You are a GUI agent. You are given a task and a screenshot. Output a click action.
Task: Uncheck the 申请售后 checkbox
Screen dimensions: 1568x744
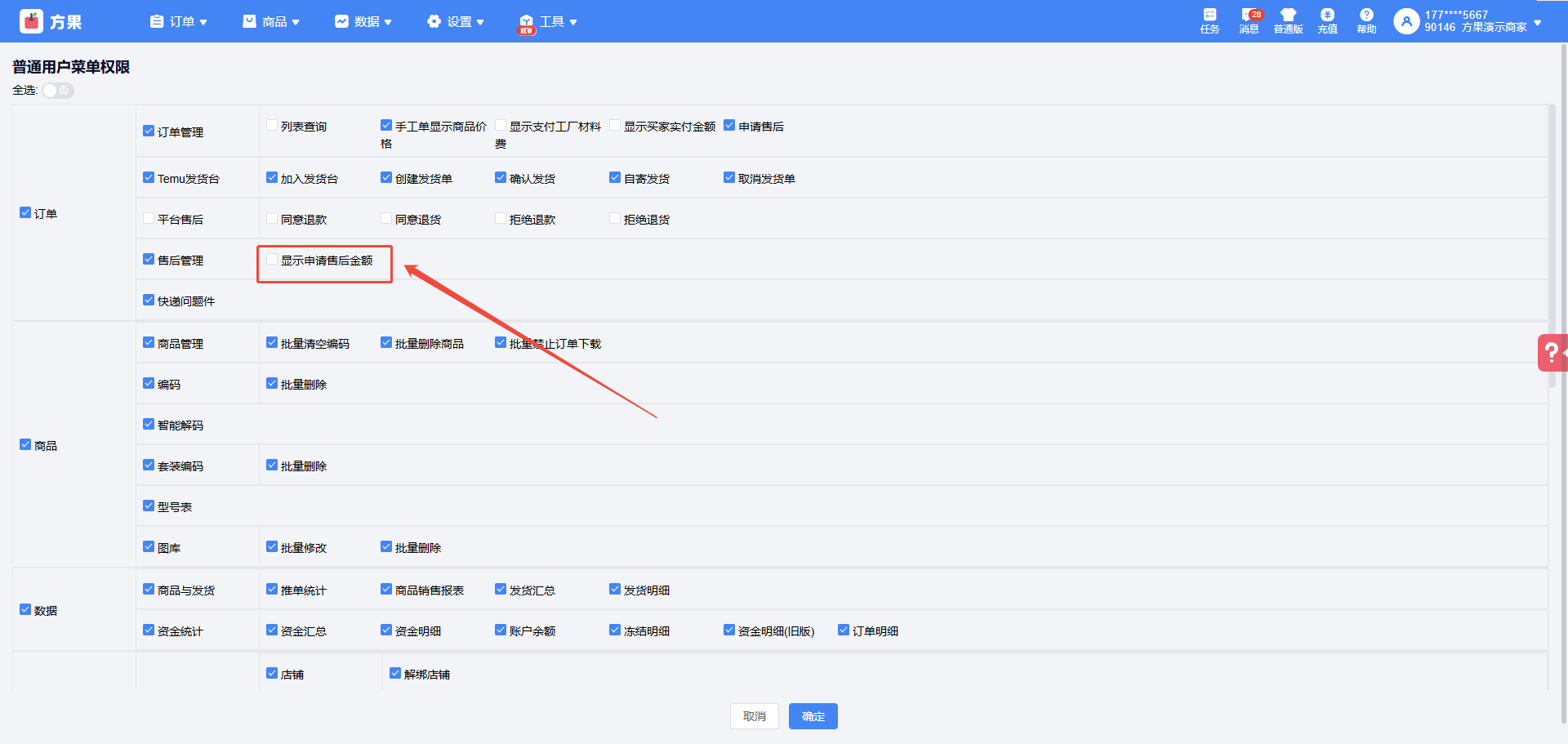[729, 126]
